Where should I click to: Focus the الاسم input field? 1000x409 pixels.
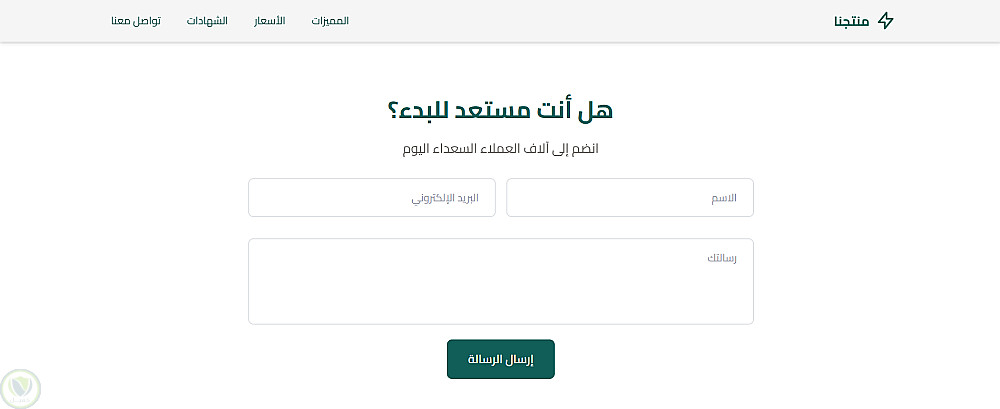click(630, 197)
